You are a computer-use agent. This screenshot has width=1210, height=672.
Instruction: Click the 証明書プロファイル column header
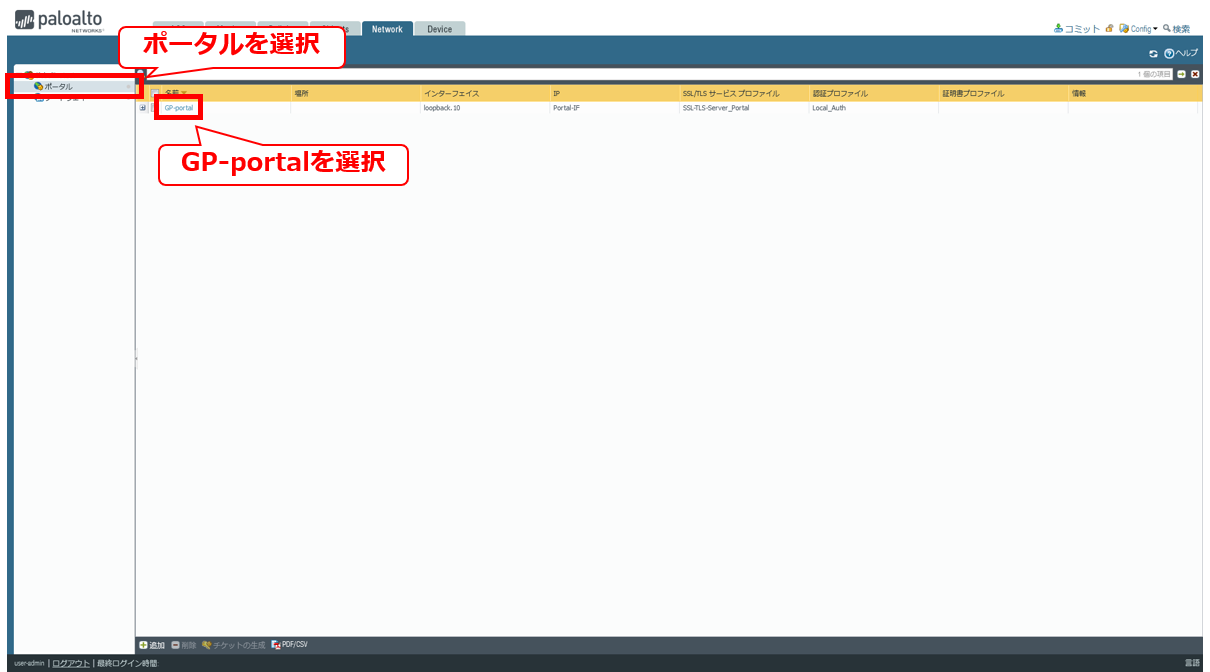tap(1003, 93)
